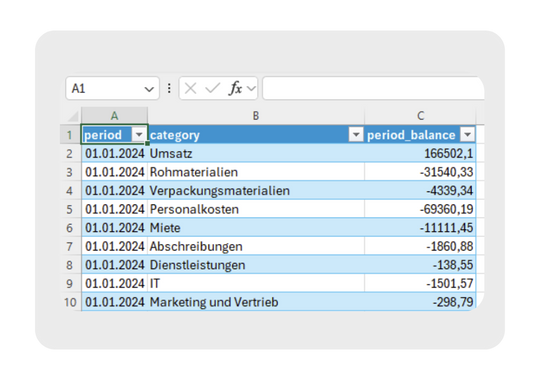Select row 10 header
This screenshot has height=380, width=540.
[x=70, y=302]
